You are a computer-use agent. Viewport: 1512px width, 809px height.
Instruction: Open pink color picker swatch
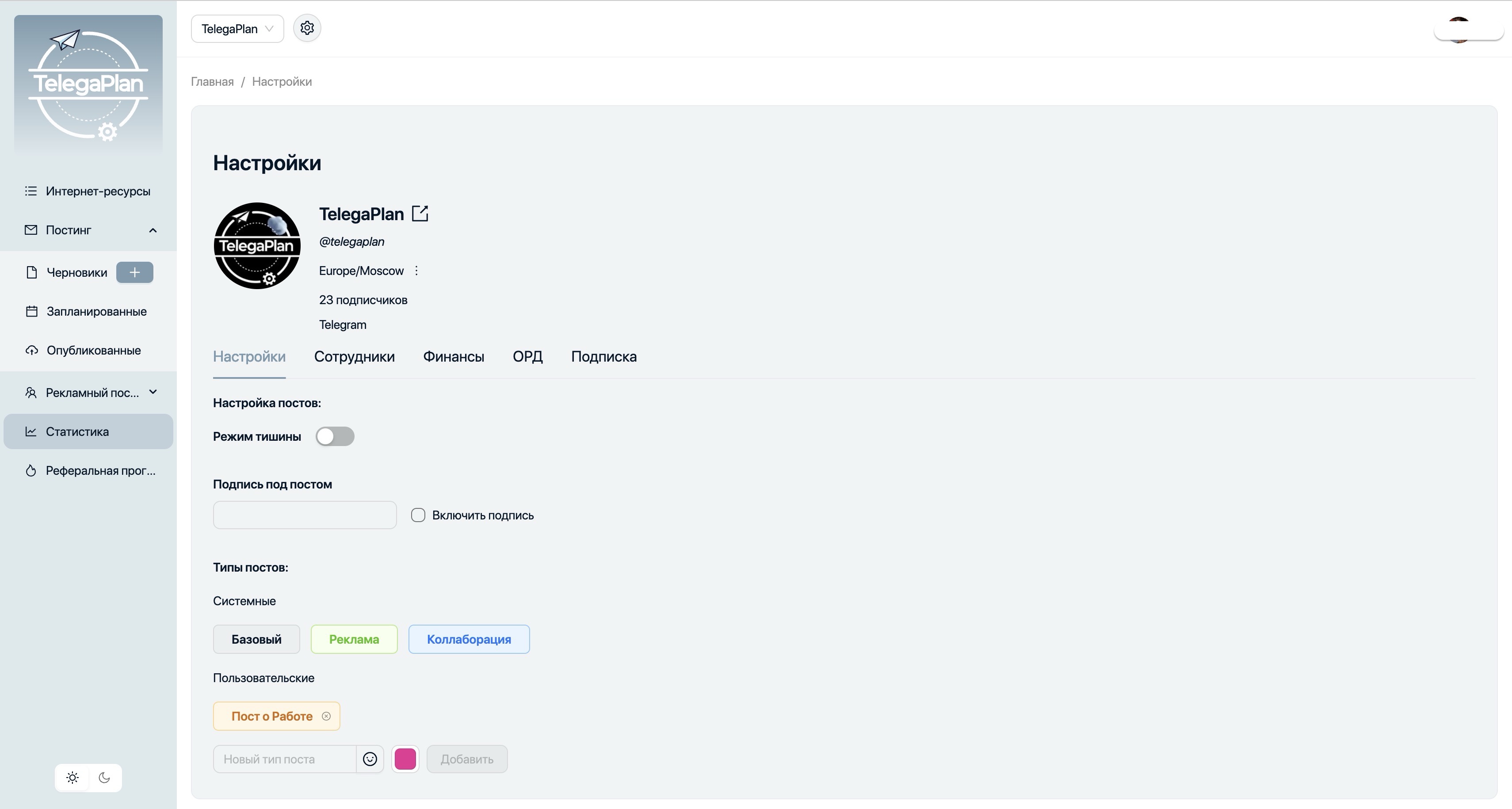pyautogui.click(x=405, y=759)
